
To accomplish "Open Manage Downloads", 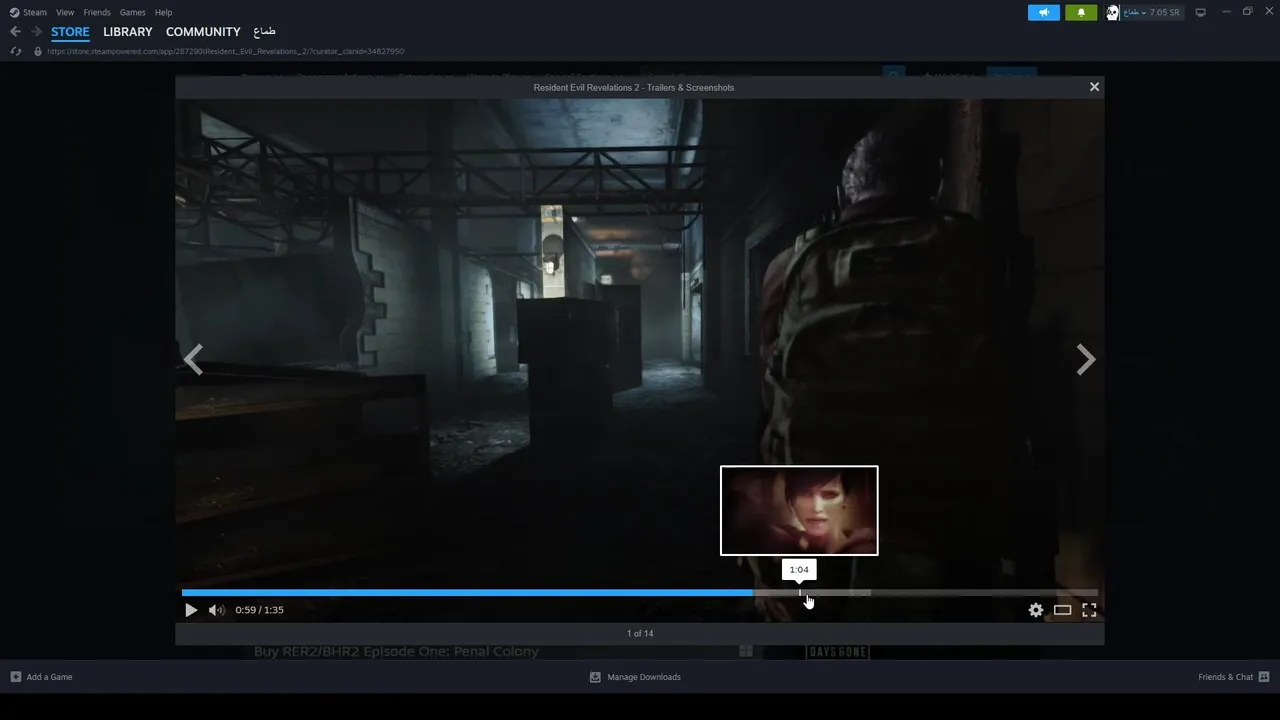I will [635, 677].
